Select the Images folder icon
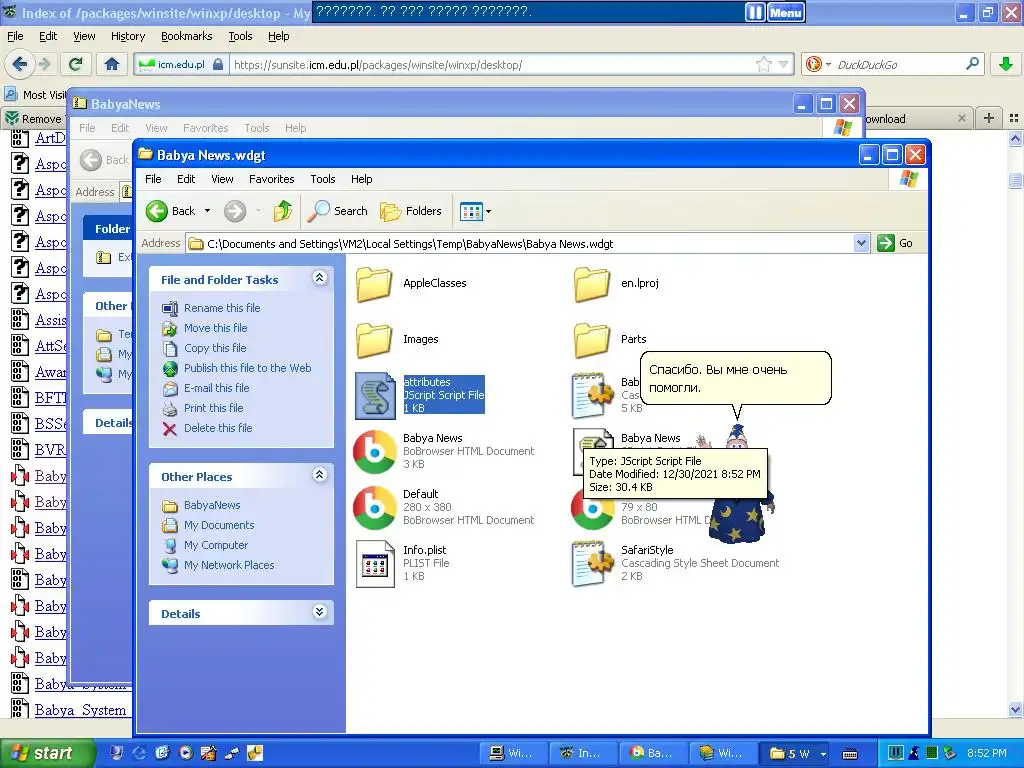 pos(374,340)
